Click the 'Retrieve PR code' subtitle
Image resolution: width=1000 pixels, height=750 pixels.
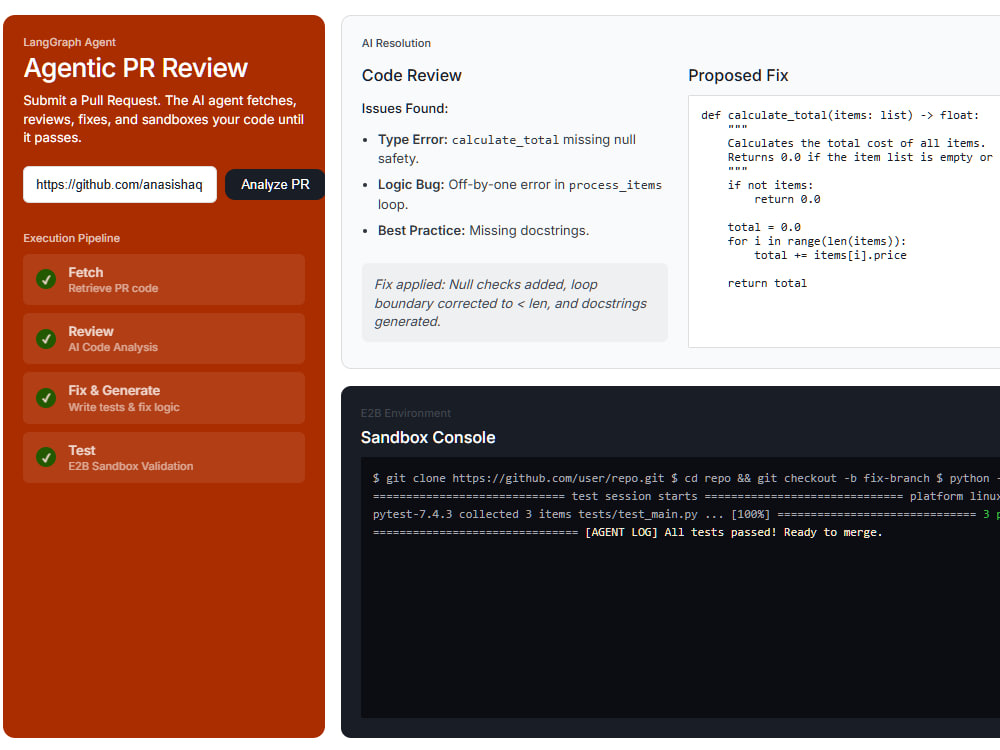pyautogui.click(x=113, y=288)
